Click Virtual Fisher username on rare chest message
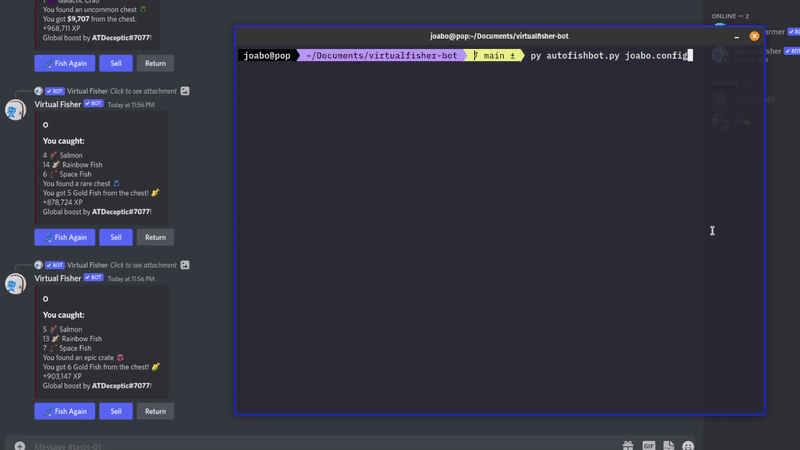Viewport: 800px width, 450px height. [58, 104]
